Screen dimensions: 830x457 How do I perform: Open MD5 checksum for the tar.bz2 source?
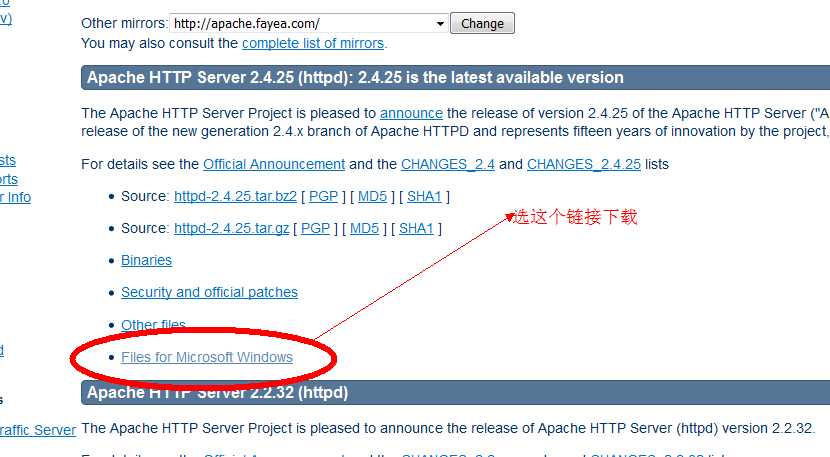[373, 196]
